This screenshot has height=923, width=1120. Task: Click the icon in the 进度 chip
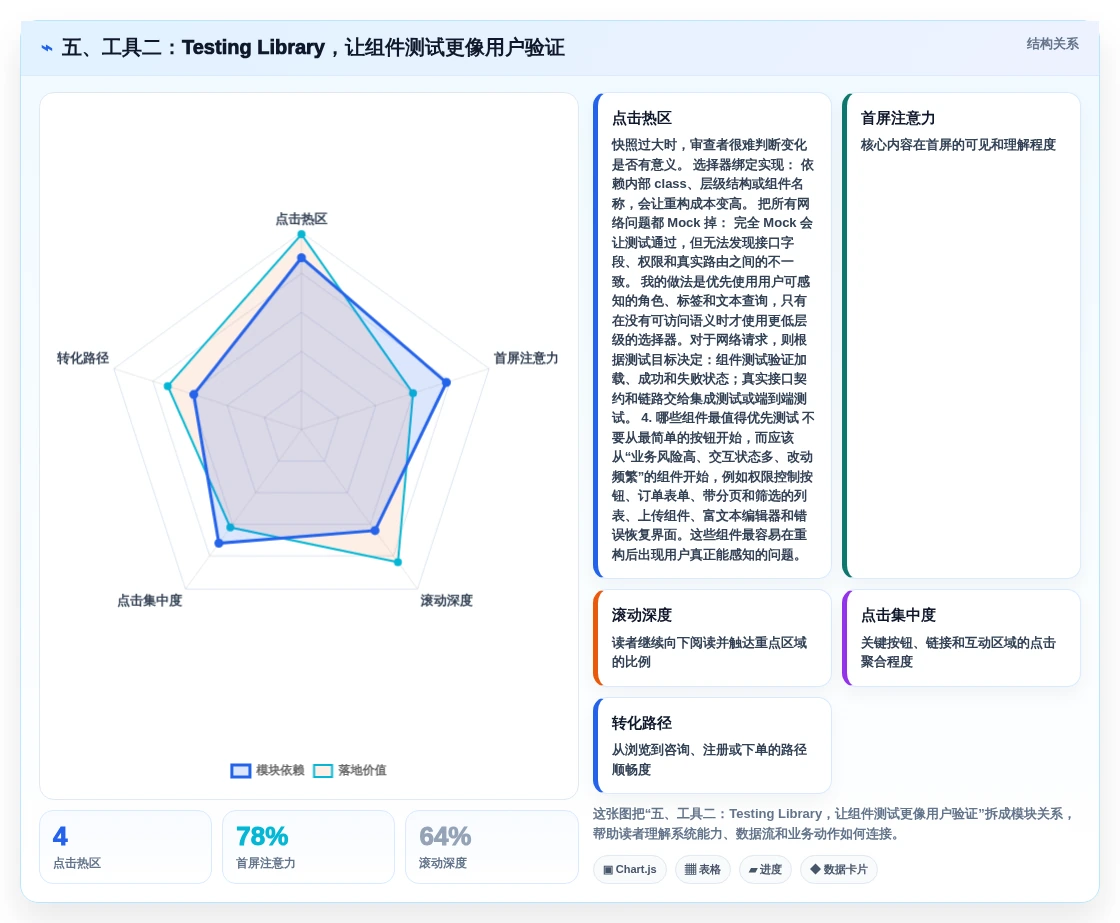pyautogui.click(x=753, y=870)
